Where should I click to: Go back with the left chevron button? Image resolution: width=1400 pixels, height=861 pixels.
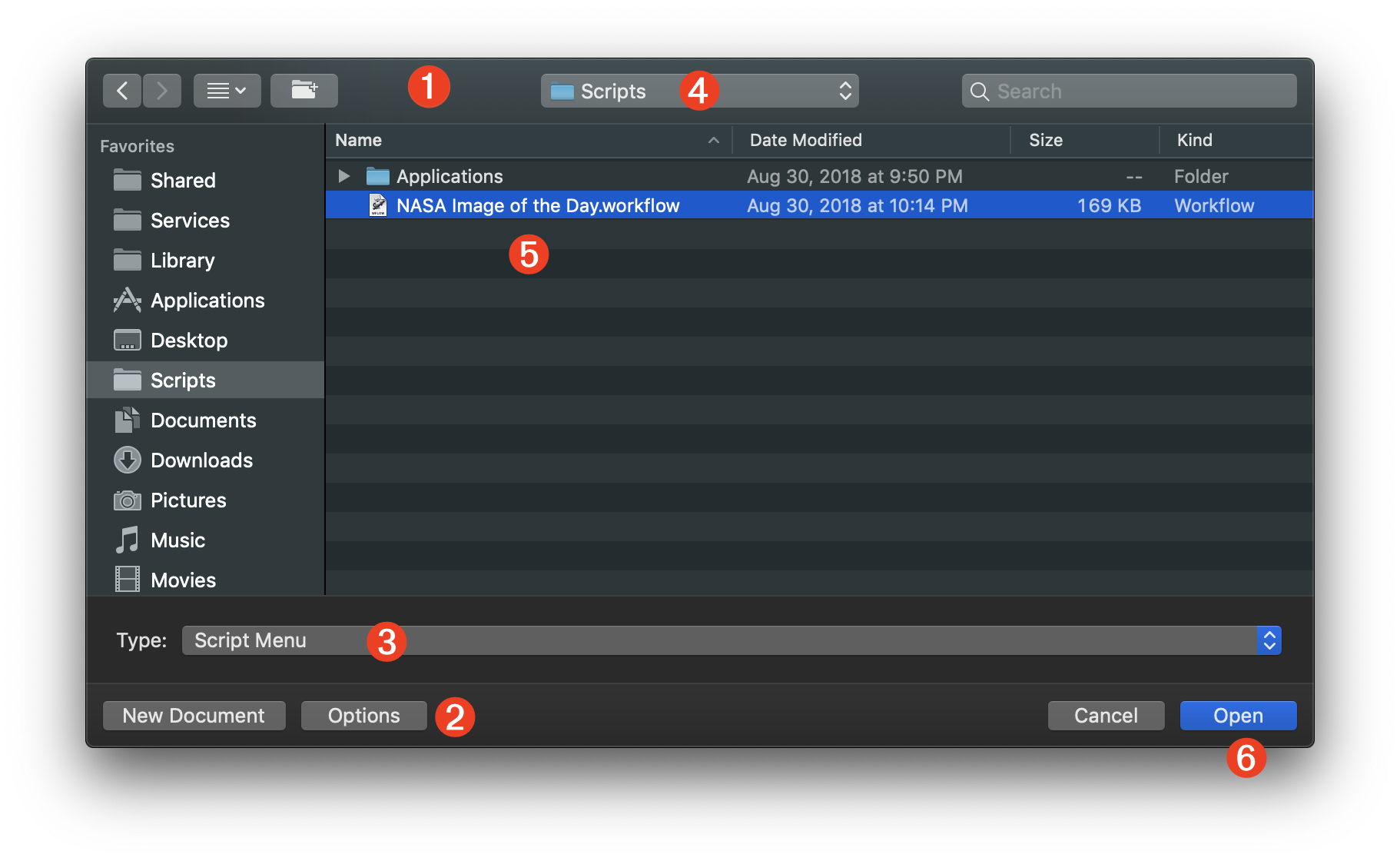pos(122,91)
